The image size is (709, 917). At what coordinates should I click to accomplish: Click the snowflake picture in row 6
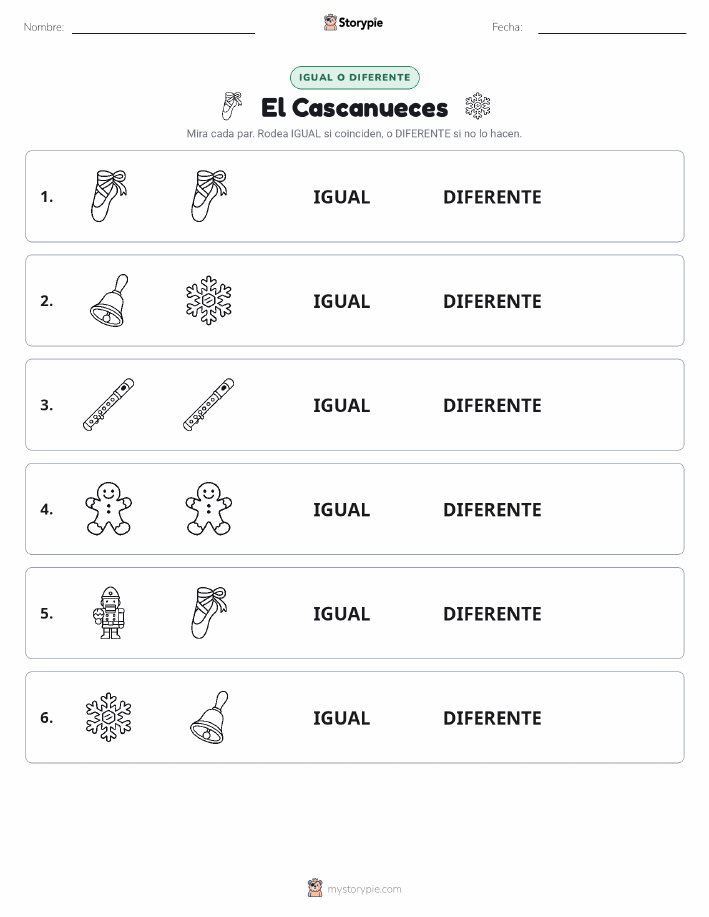tap(109, 717)
